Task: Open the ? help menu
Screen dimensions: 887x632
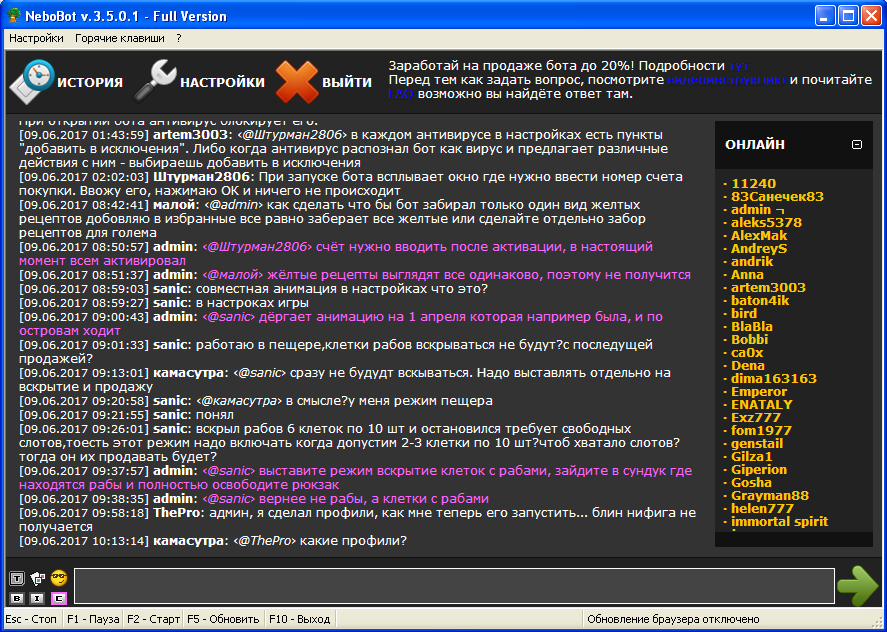Action: (x=179, y=38)
